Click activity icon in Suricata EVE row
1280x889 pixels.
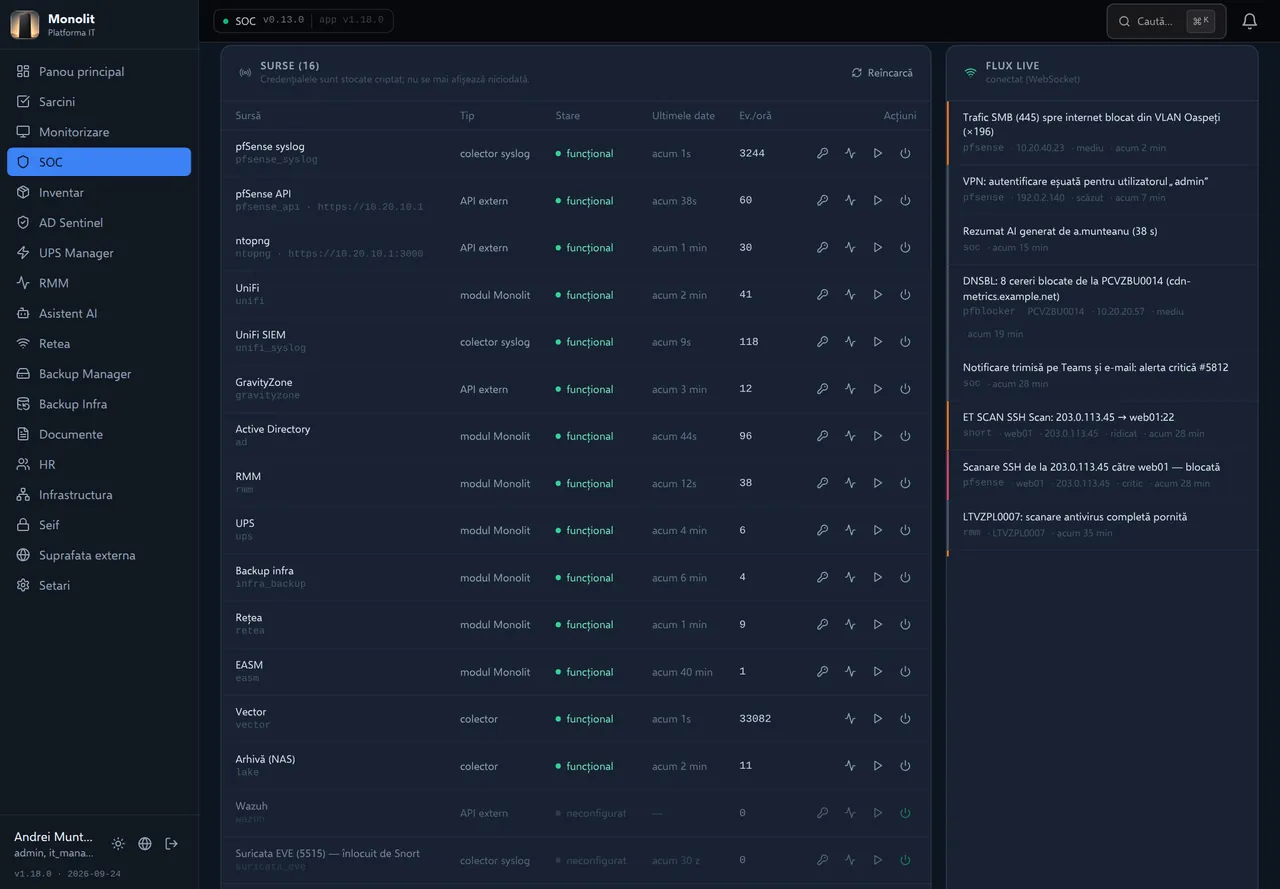click(850, 860)
